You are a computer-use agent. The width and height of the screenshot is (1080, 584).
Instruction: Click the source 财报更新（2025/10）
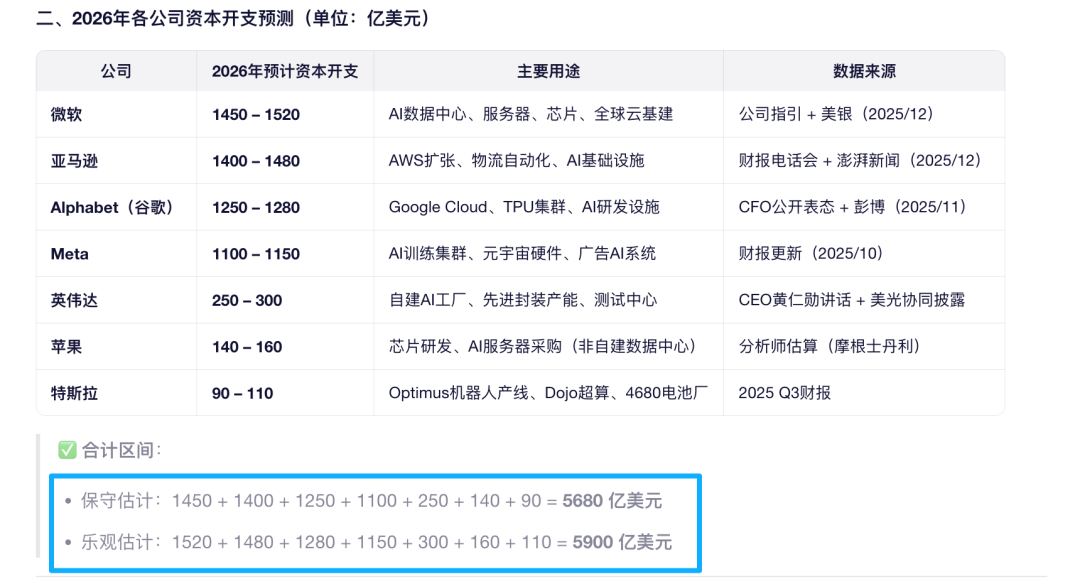[813, 253]
